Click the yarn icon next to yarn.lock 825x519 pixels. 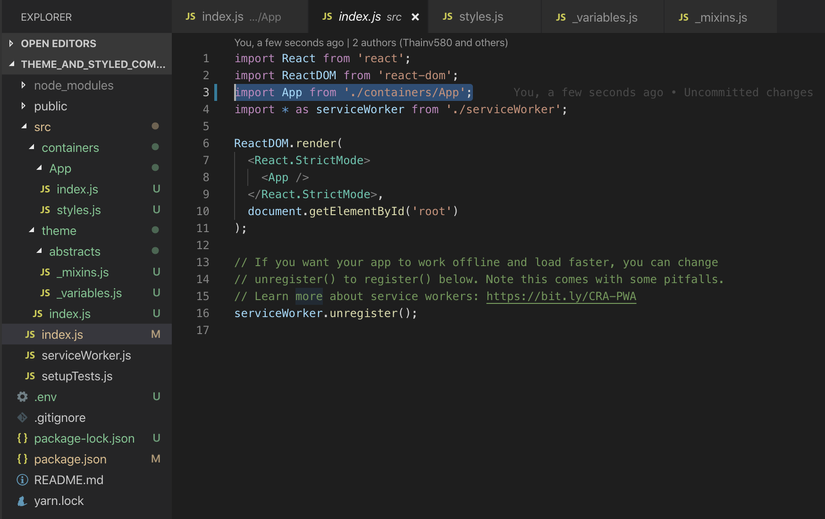pos(22,501)
